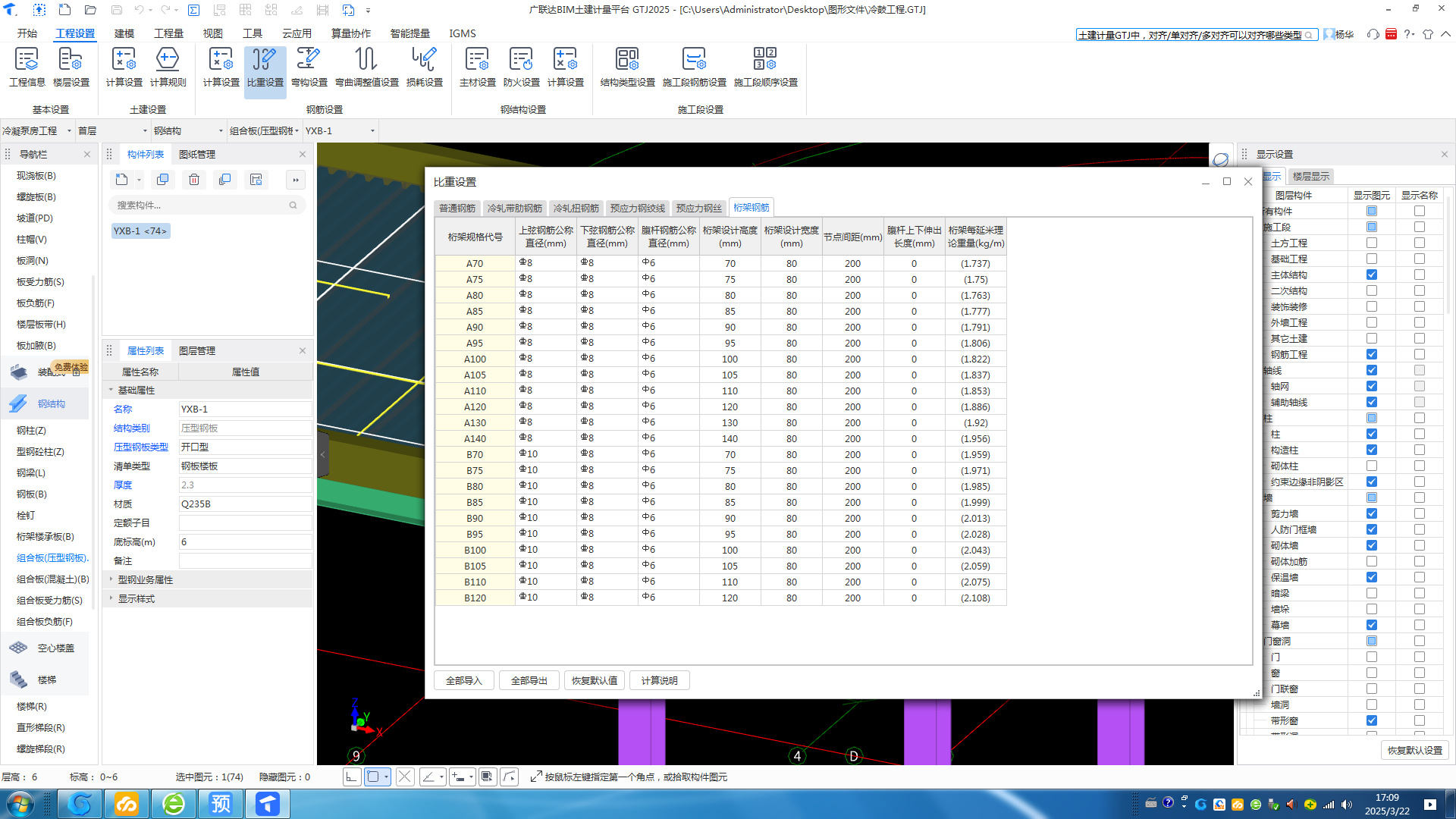The width and height of the screenshot is (1456, 819).
Task: Open the 钢结构 category dropdown
Action: [x=188, y=130]
